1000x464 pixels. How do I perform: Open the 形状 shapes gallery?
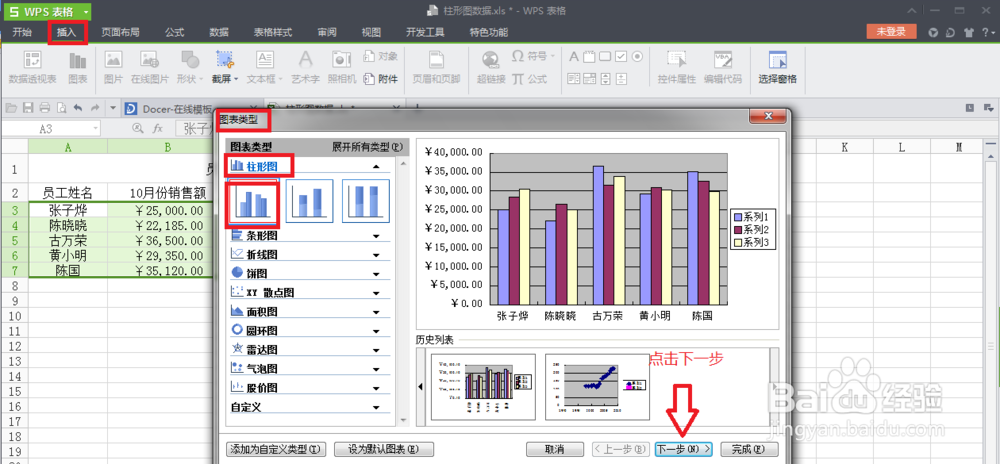(x=189, y=68)
